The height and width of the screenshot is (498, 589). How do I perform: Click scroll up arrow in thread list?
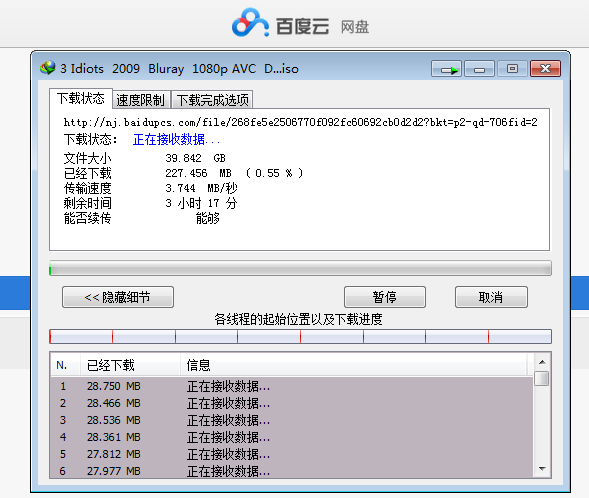[542, 362]
